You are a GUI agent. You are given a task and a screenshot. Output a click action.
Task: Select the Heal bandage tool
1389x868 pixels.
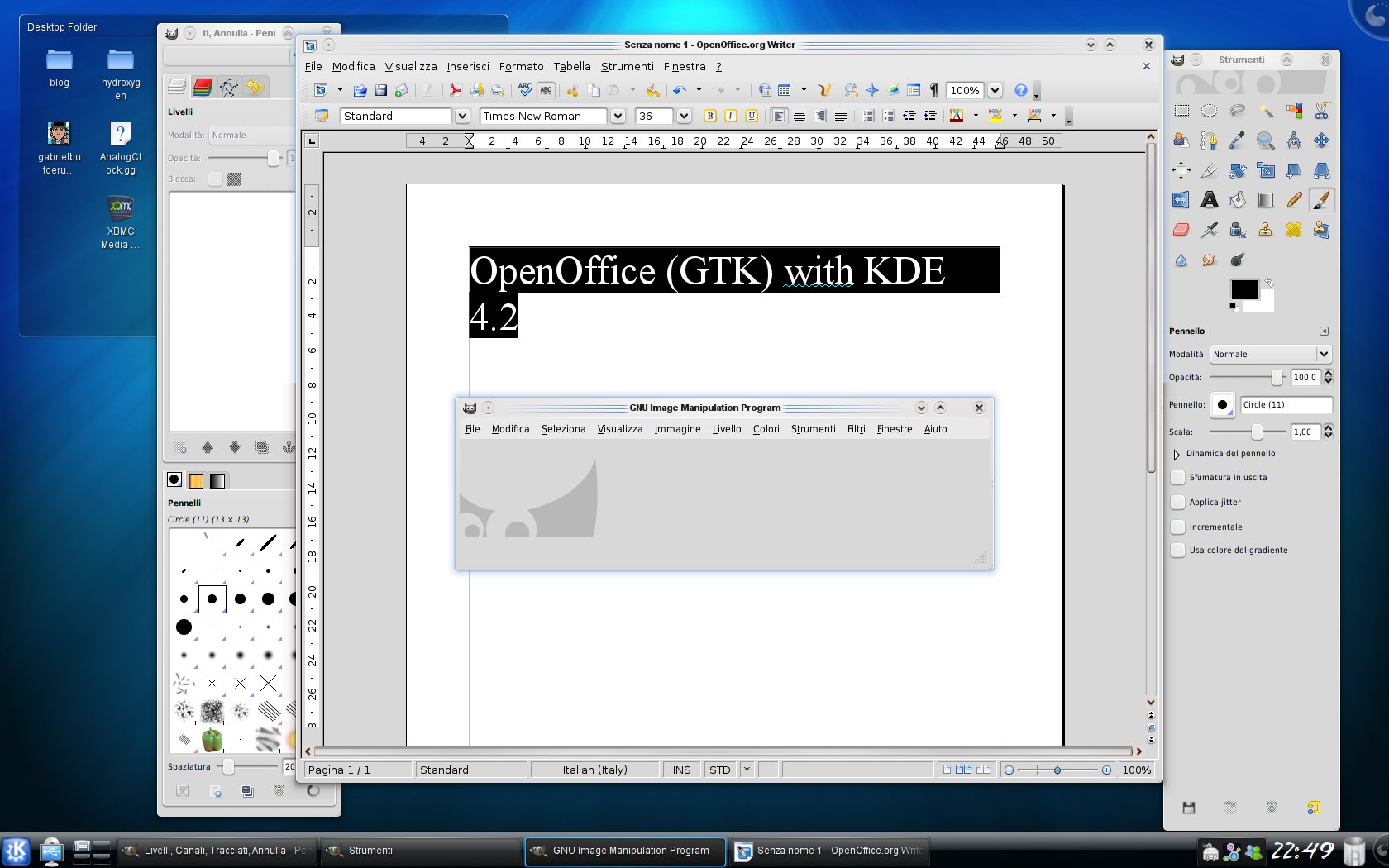(x=1294, y=230)
